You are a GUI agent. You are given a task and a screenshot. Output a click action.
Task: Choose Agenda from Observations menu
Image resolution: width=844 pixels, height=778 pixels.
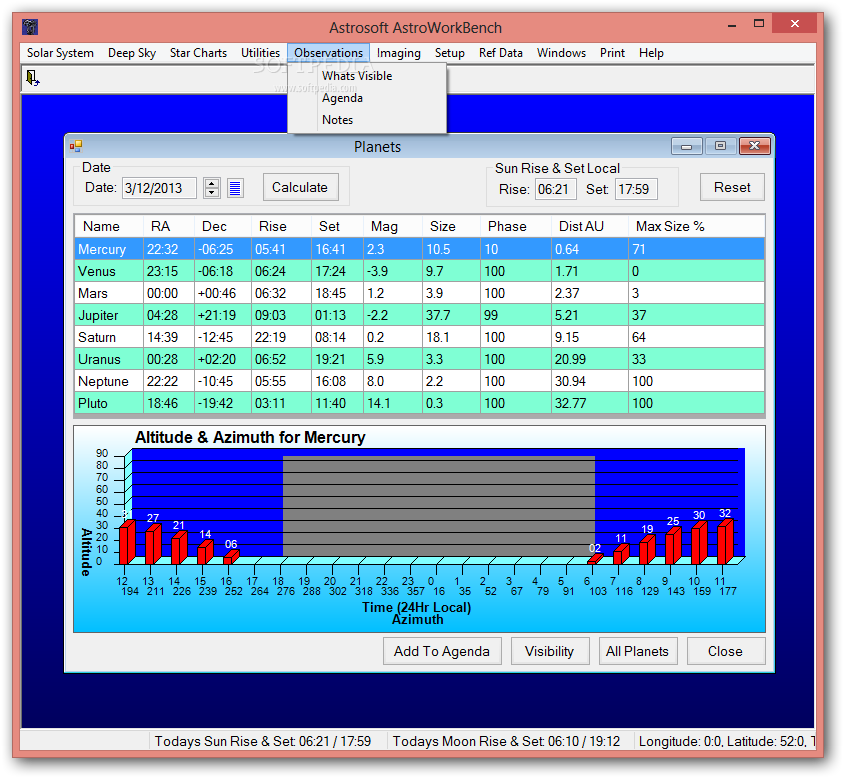click(367, 98)
